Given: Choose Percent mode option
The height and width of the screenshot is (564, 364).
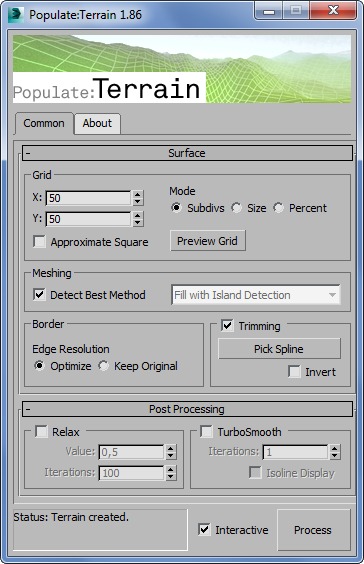Looking at the screenshot, I should tap(278, 208).
